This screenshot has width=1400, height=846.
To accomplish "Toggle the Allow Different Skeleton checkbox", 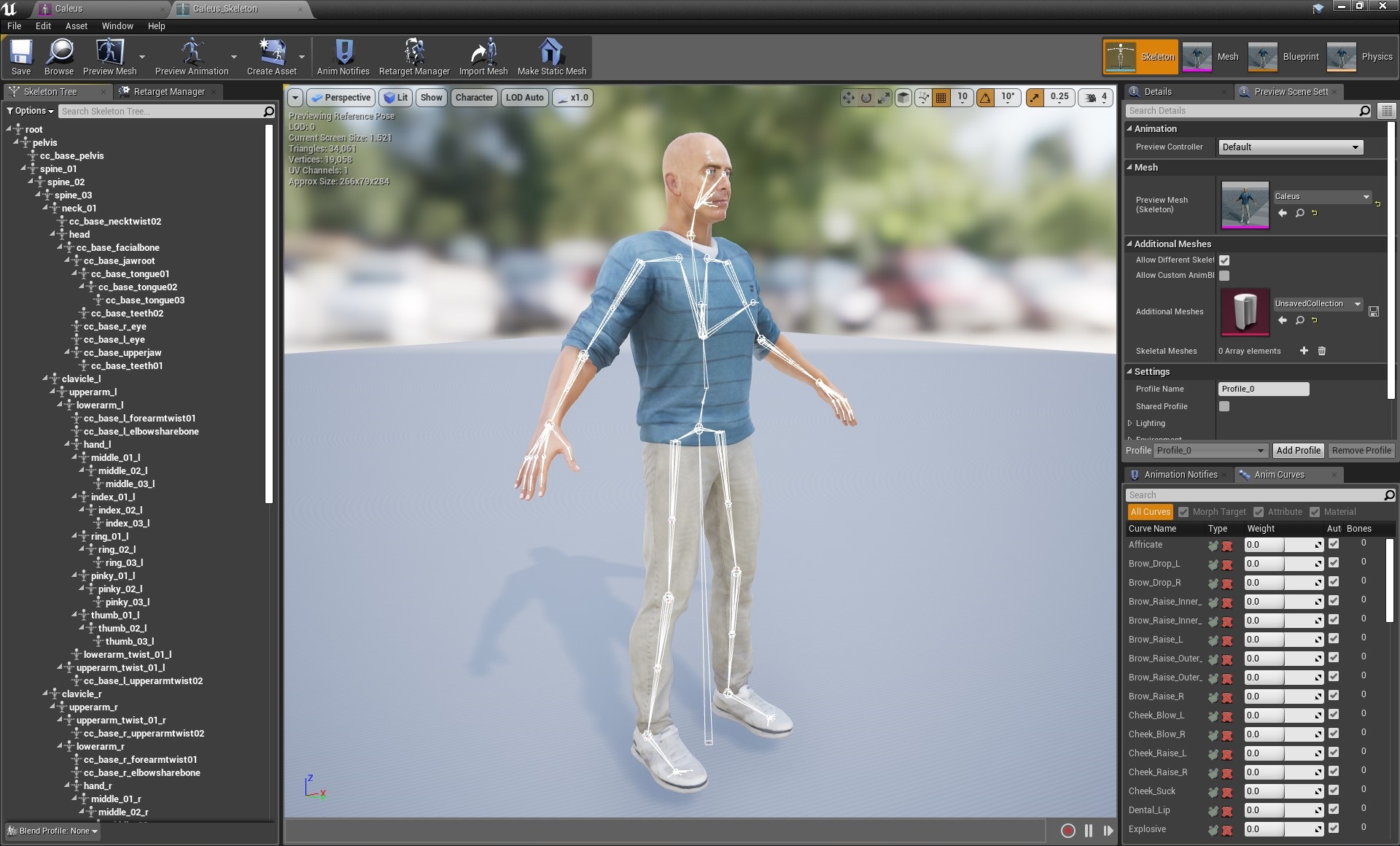I will [1224, 260].
